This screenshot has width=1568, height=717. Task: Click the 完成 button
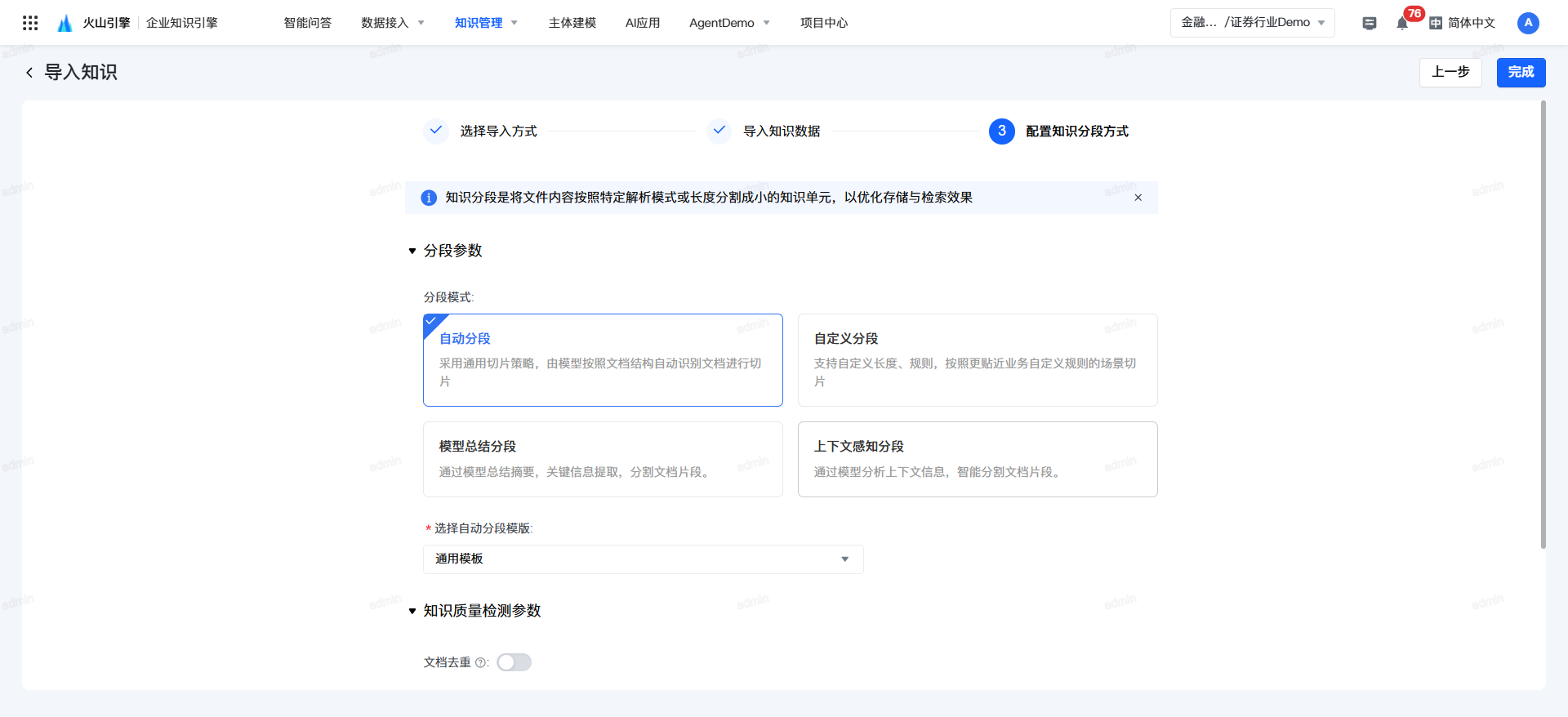pos(1521,73)
